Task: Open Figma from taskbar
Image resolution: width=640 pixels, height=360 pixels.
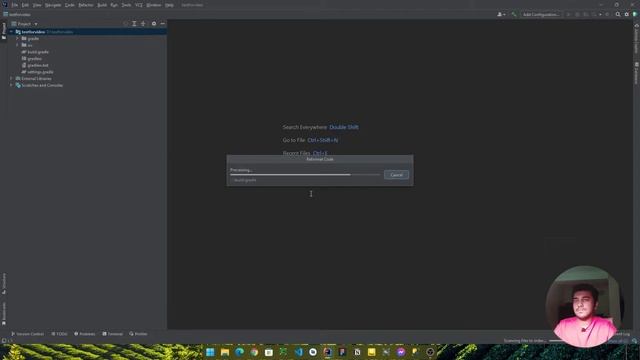Action: click(x=342, y=352)
